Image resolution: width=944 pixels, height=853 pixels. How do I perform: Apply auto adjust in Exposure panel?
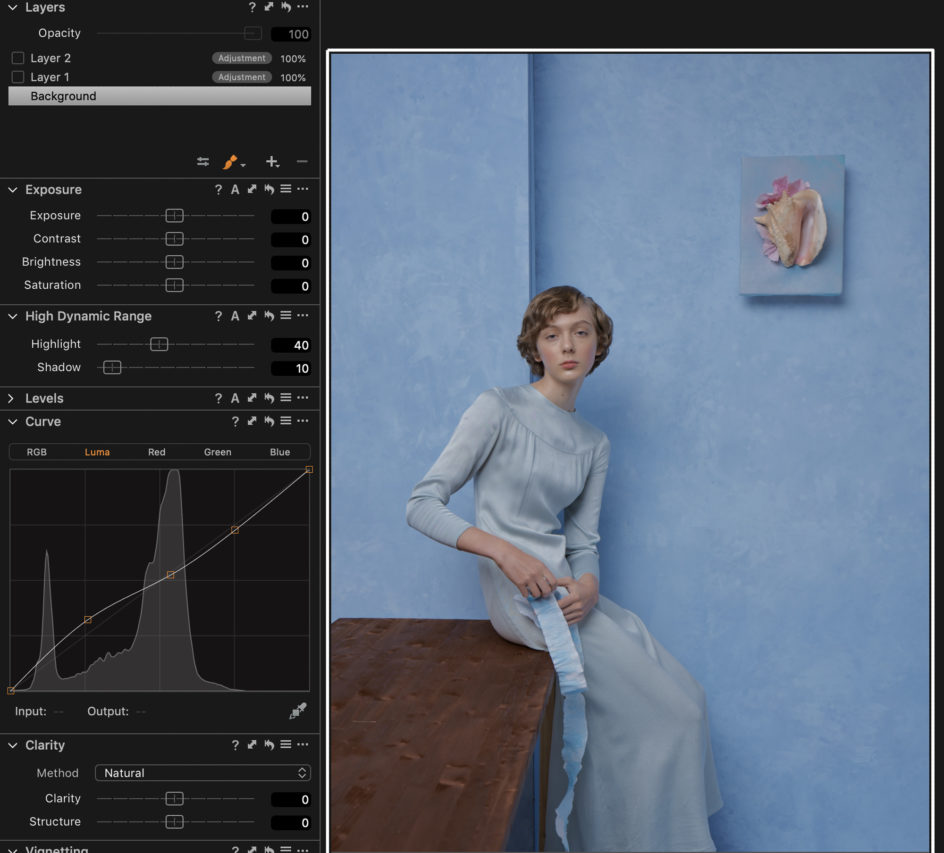click(235, 190)
